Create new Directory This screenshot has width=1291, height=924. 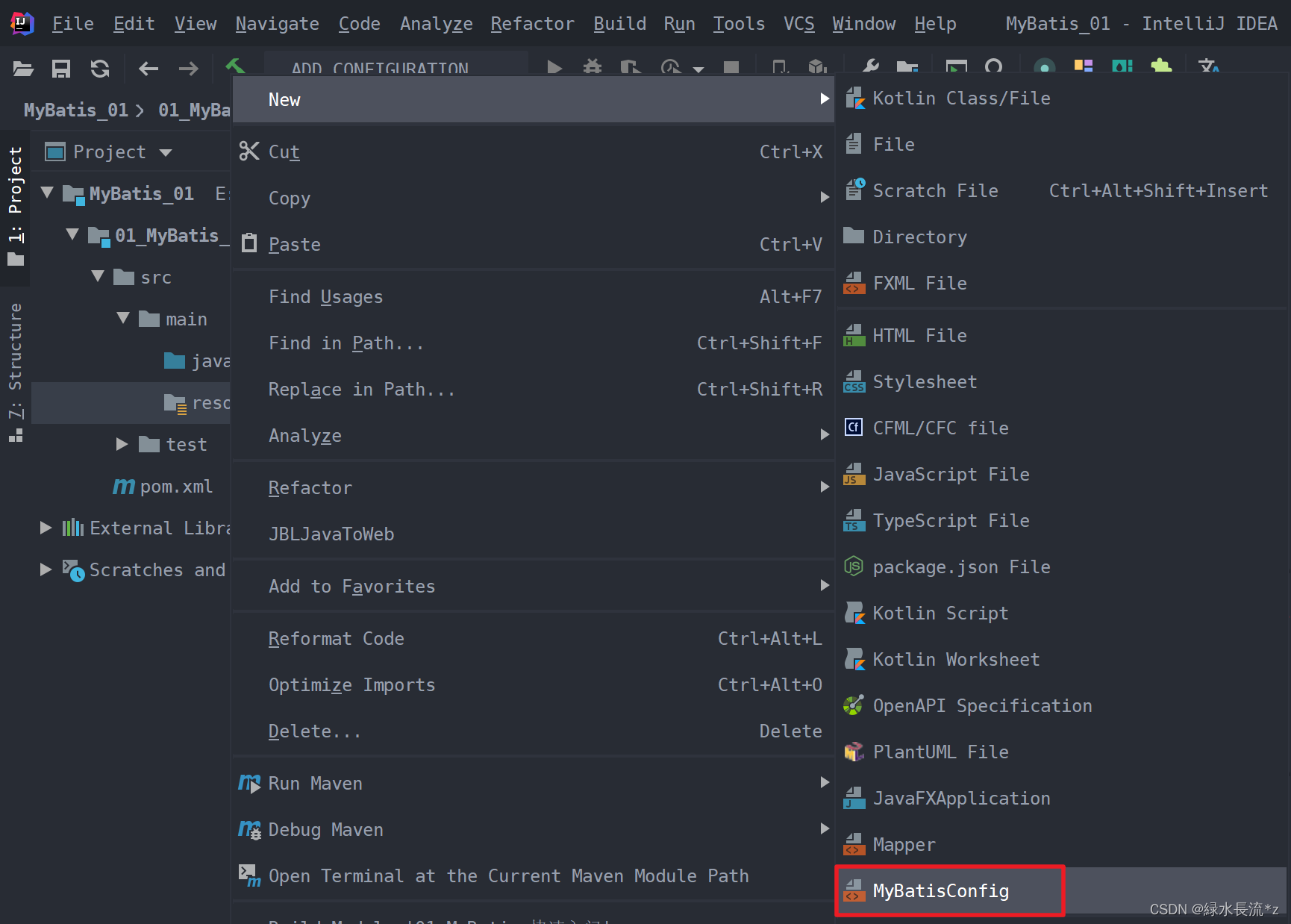pyautogui.click(x=1063, y=237)
